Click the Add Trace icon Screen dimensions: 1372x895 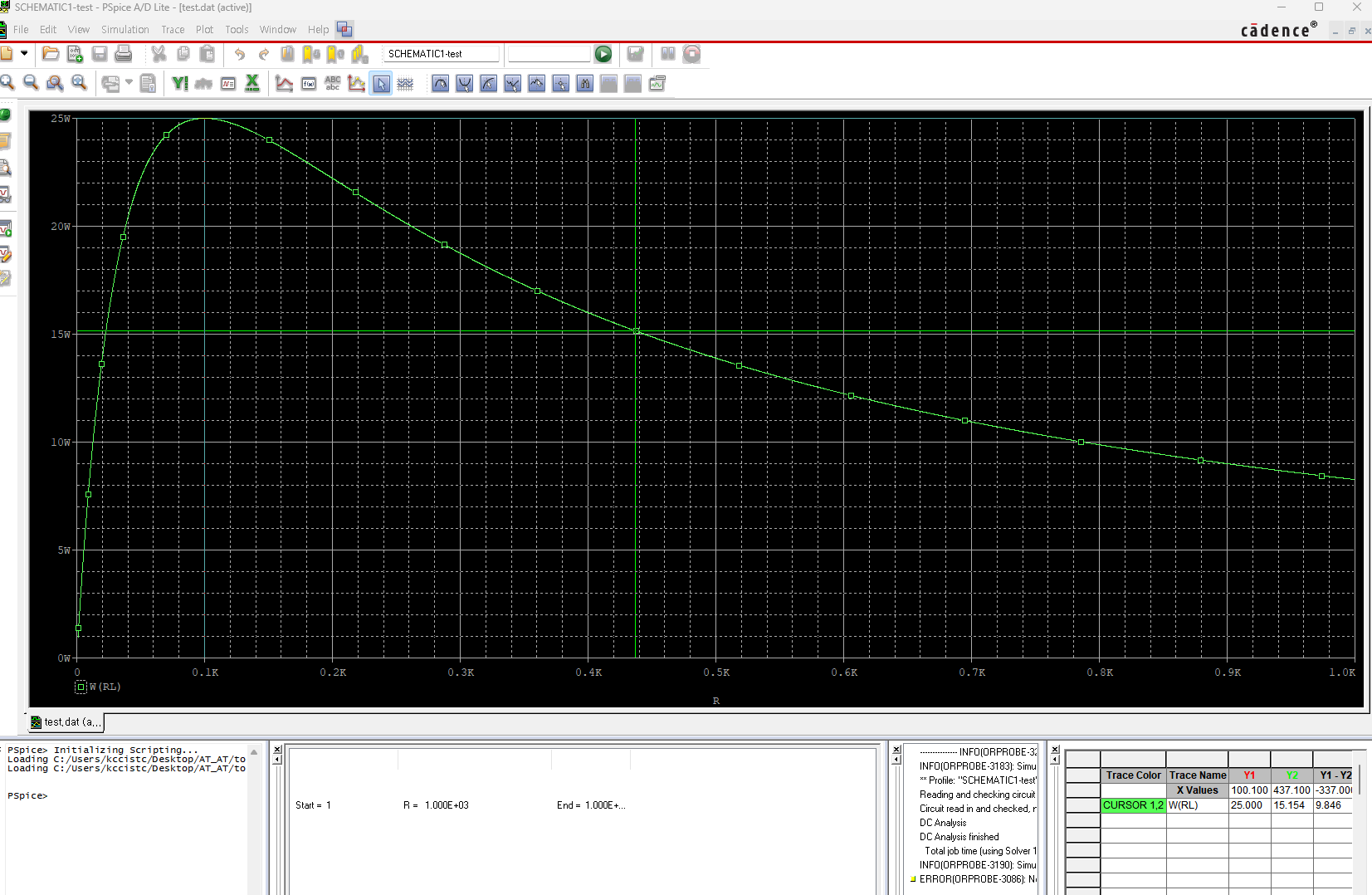(285, 83)
